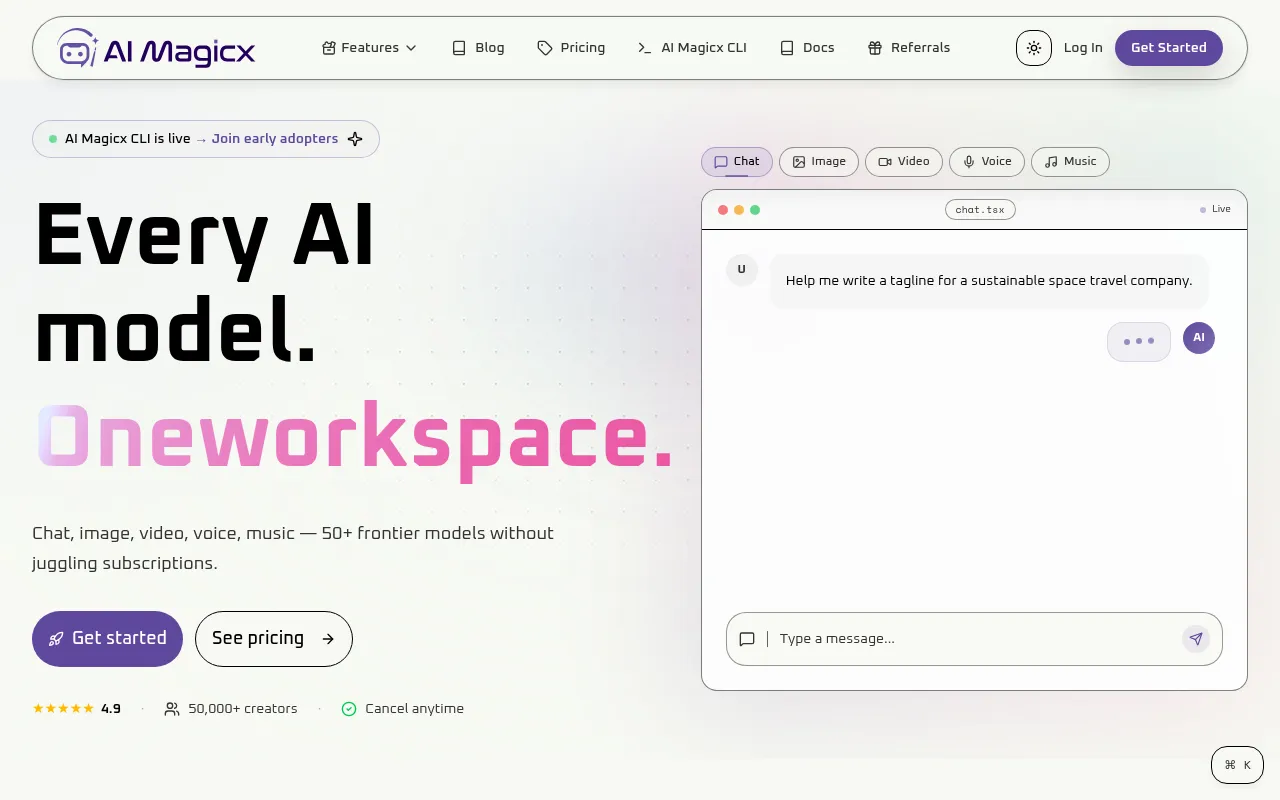Screen dimensions: 1280x800
Task: Toggle the light/dark theme sun icon
Action: tap(1034, 48)
